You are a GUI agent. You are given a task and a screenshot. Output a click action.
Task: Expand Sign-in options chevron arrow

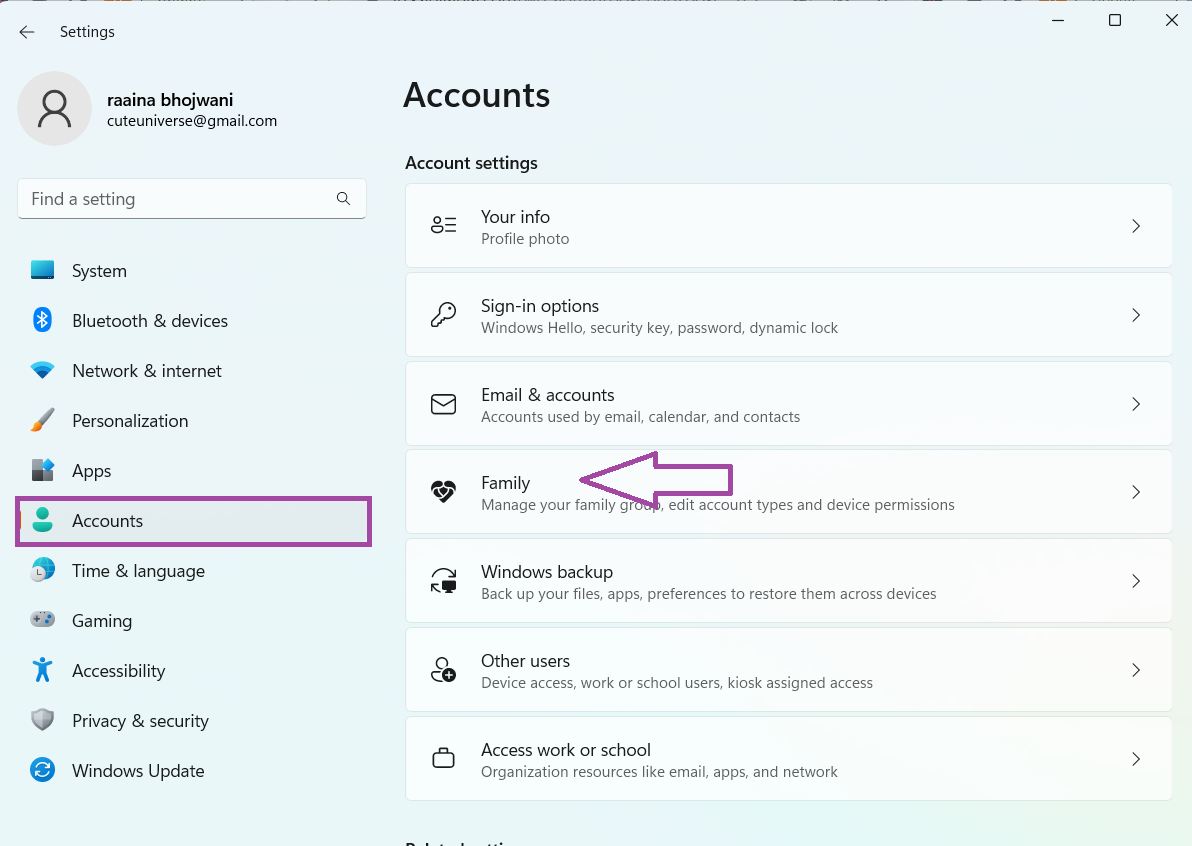click(1135, 315)
